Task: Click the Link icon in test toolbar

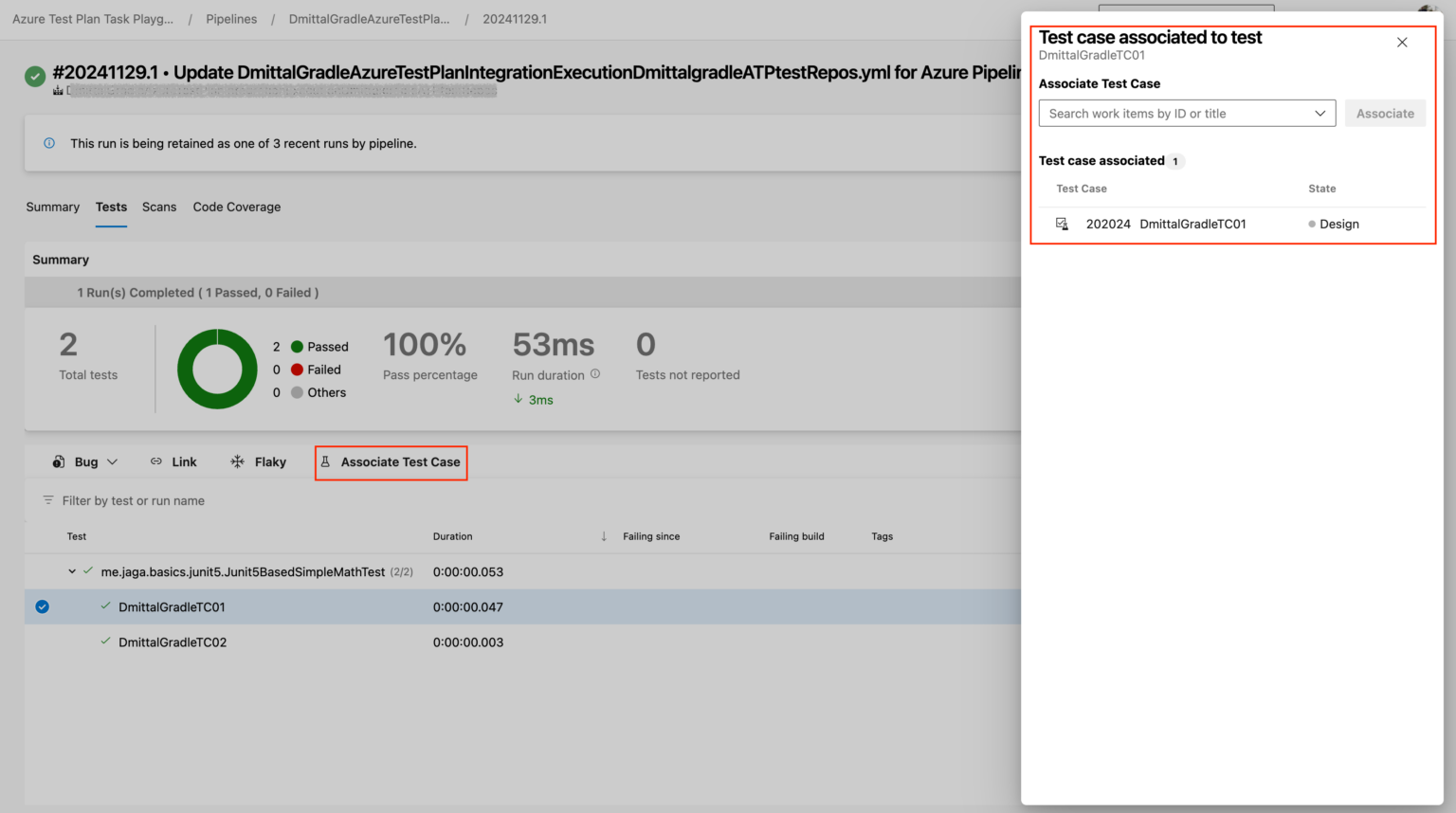Action: point(157,461)
